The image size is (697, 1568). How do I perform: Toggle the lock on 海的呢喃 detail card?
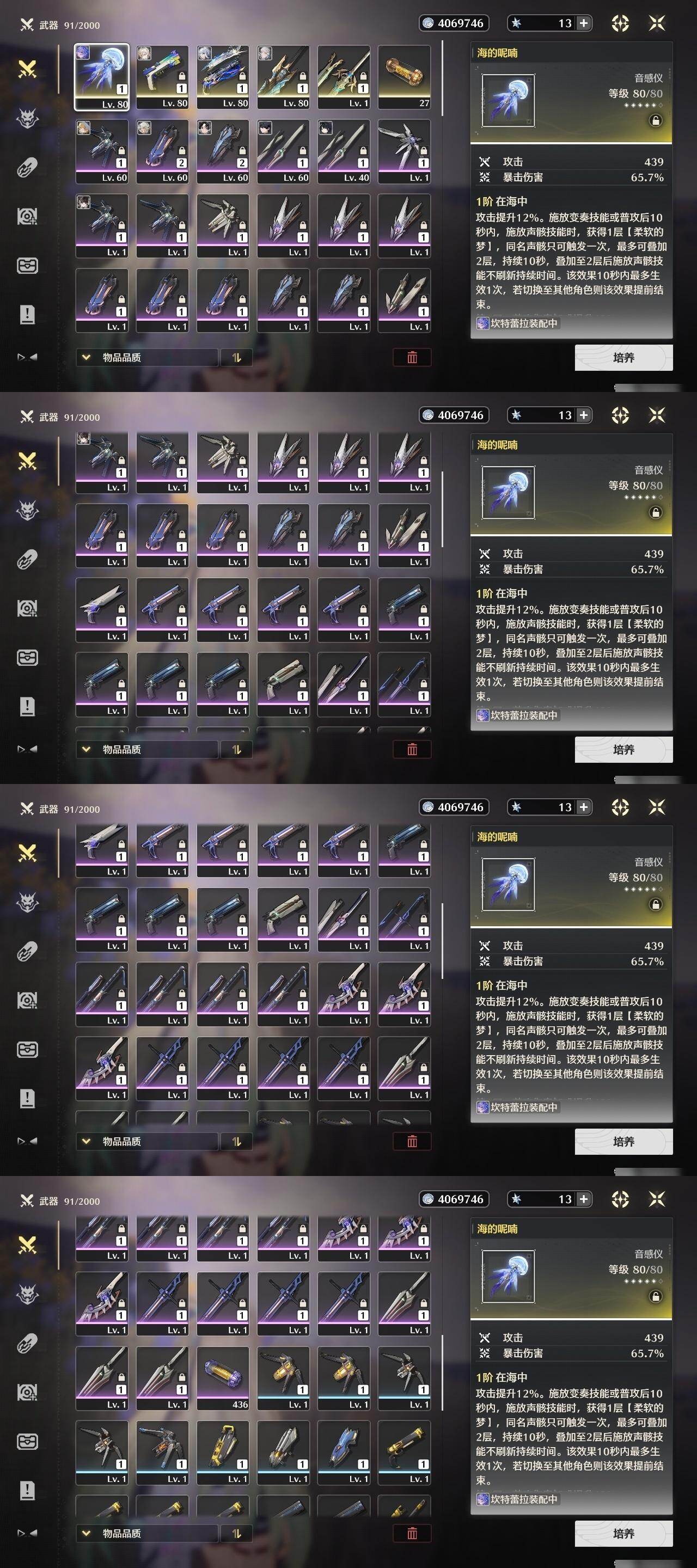coord(656,120)
